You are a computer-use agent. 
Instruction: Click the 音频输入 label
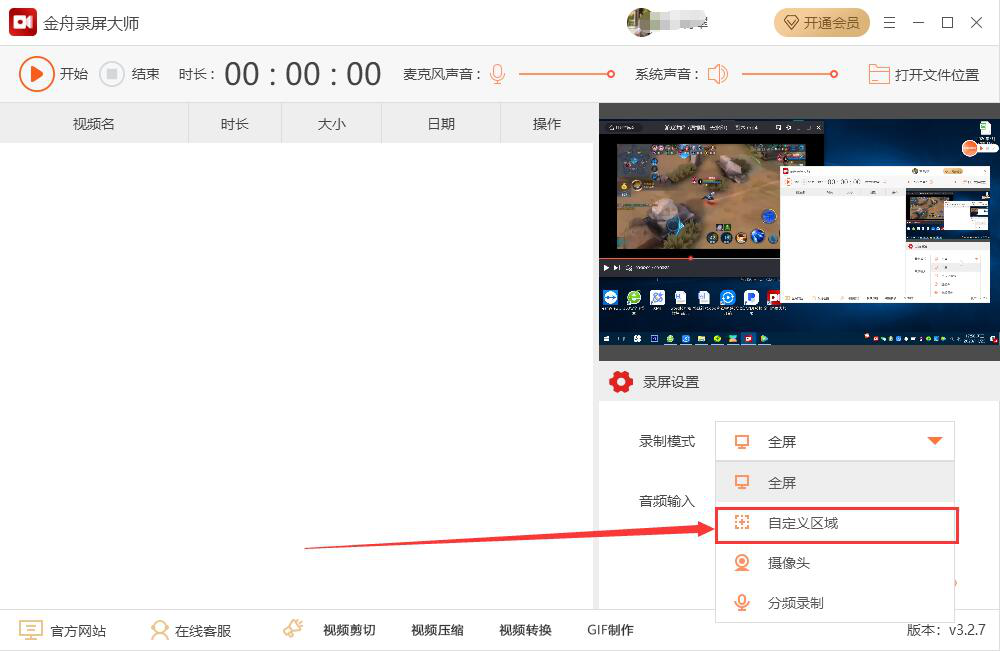point(667,501)
